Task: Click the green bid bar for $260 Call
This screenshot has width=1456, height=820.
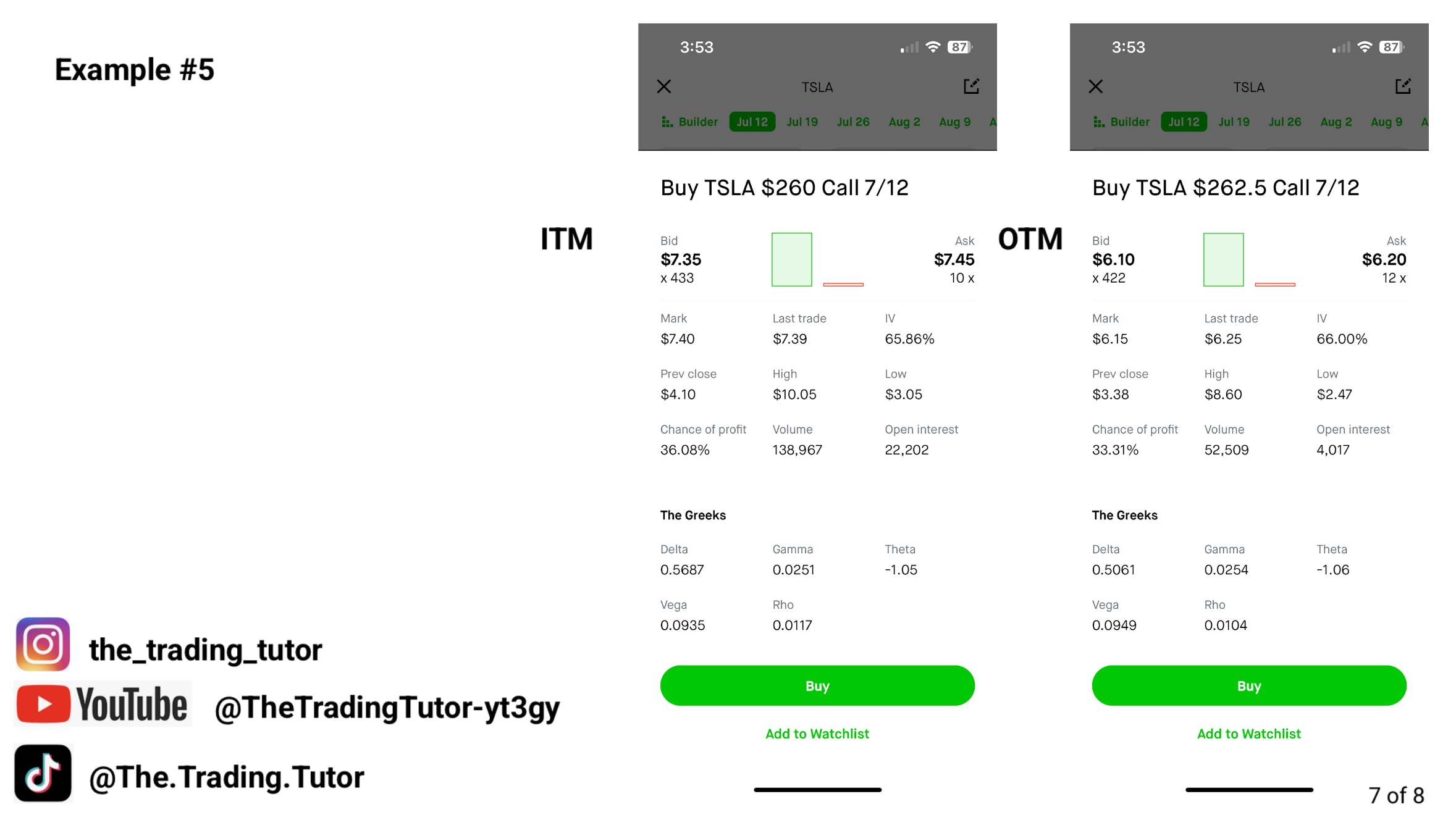Action: click(791, 259)
